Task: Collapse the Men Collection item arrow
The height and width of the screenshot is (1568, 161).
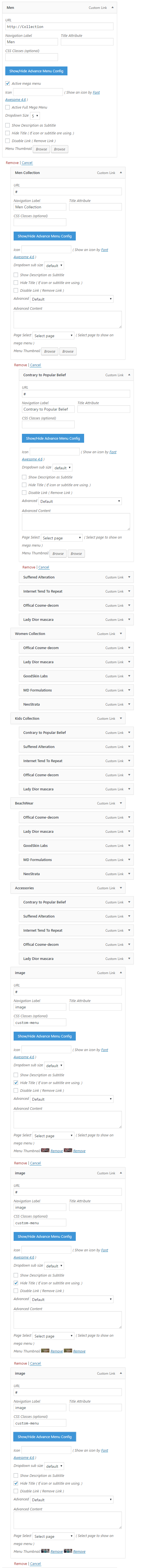Action: tap(121, 172)
